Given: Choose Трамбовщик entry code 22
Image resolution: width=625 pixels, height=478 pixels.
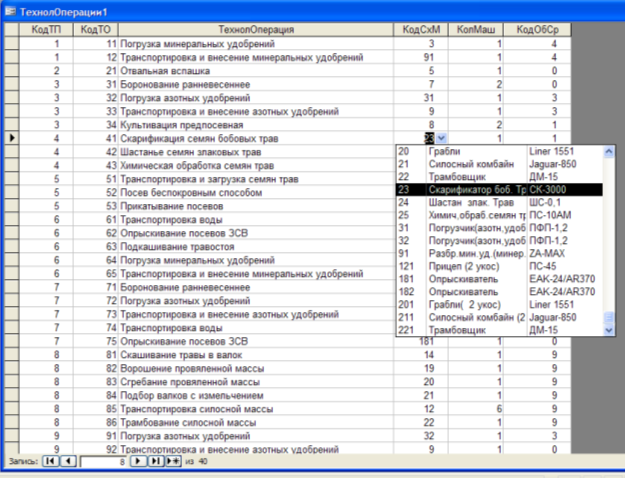Looking at the screenshot, I should [x=499, y=177].
